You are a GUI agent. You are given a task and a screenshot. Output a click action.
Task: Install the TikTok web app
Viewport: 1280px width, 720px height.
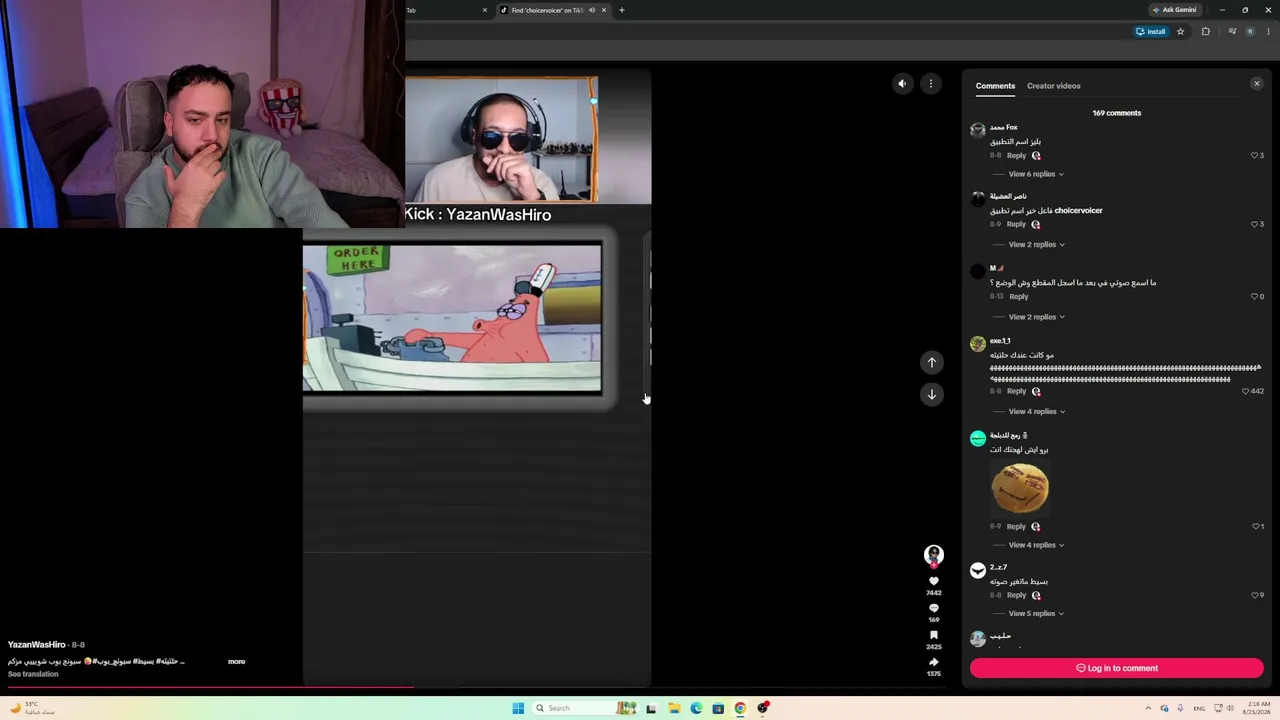coord(1151,31)
